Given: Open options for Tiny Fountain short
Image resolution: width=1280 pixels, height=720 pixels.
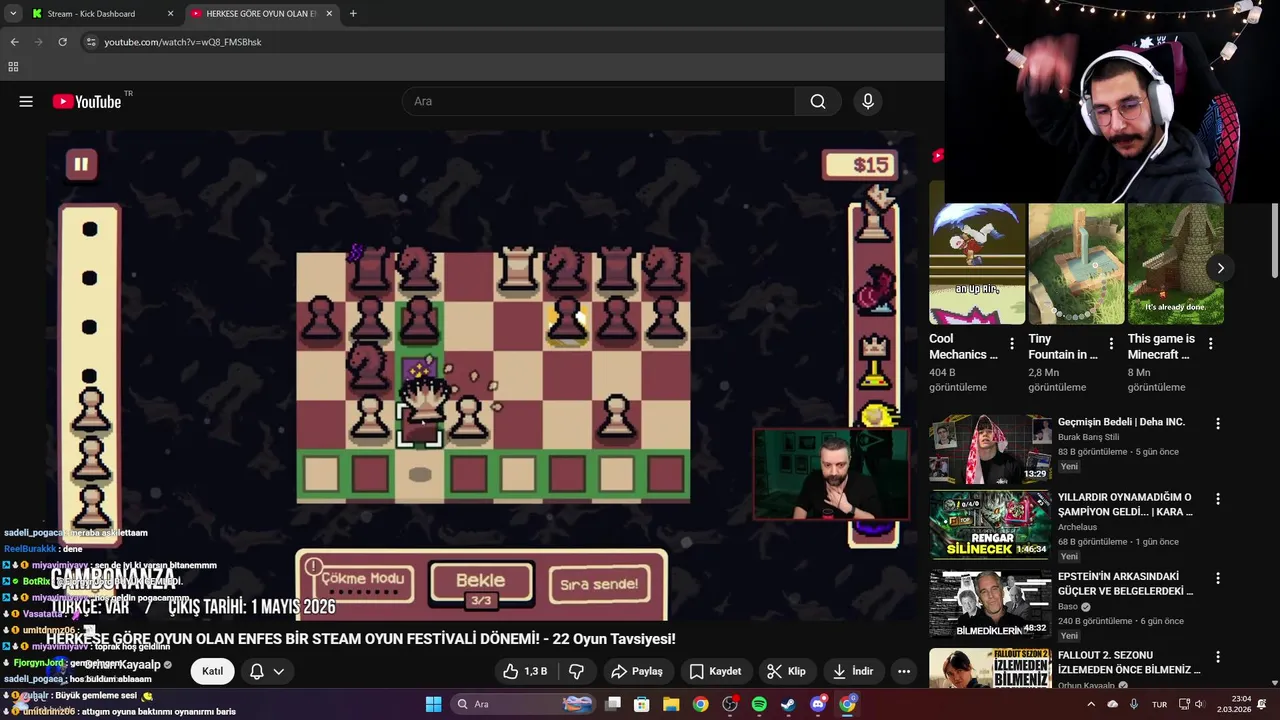Looking at the screenshot, I should (x=1111, y=343).
